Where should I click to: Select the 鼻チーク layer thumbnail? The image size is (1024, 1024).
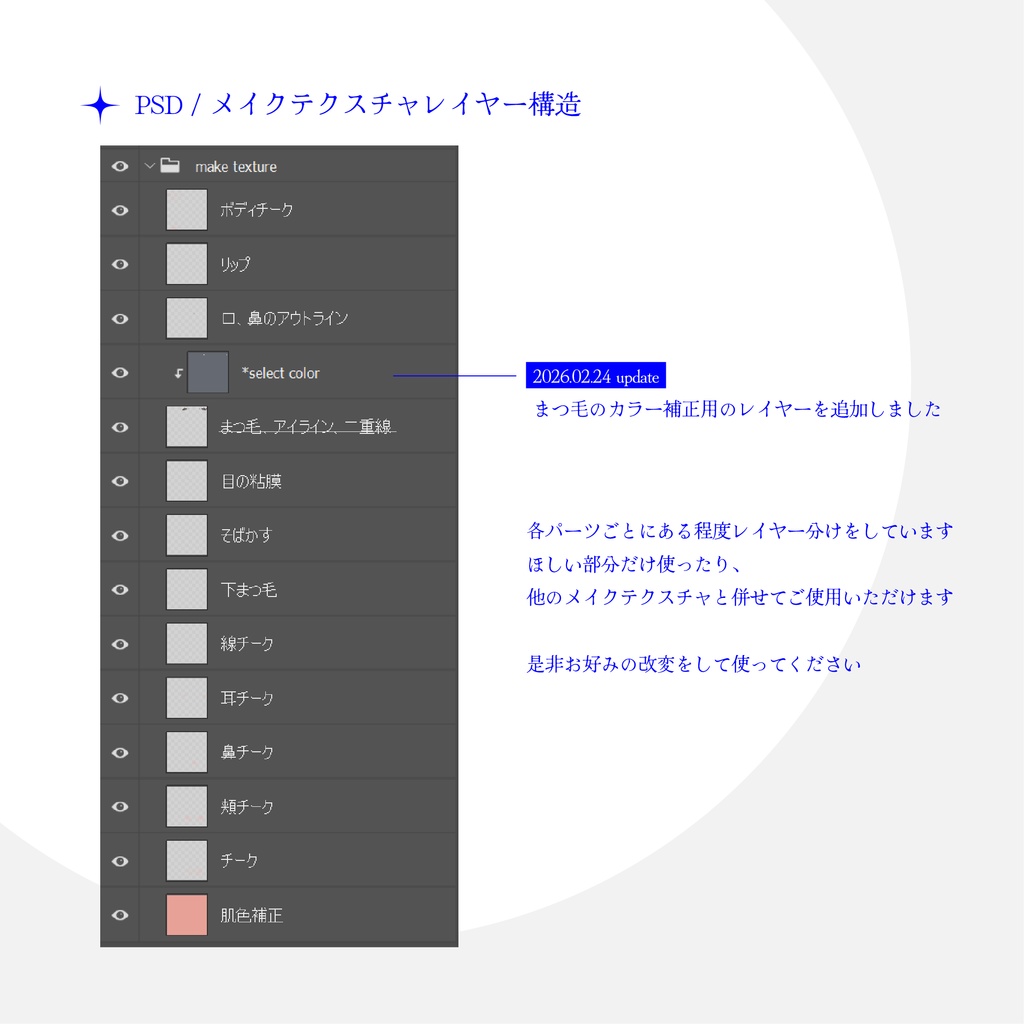[x=187, y=752]
